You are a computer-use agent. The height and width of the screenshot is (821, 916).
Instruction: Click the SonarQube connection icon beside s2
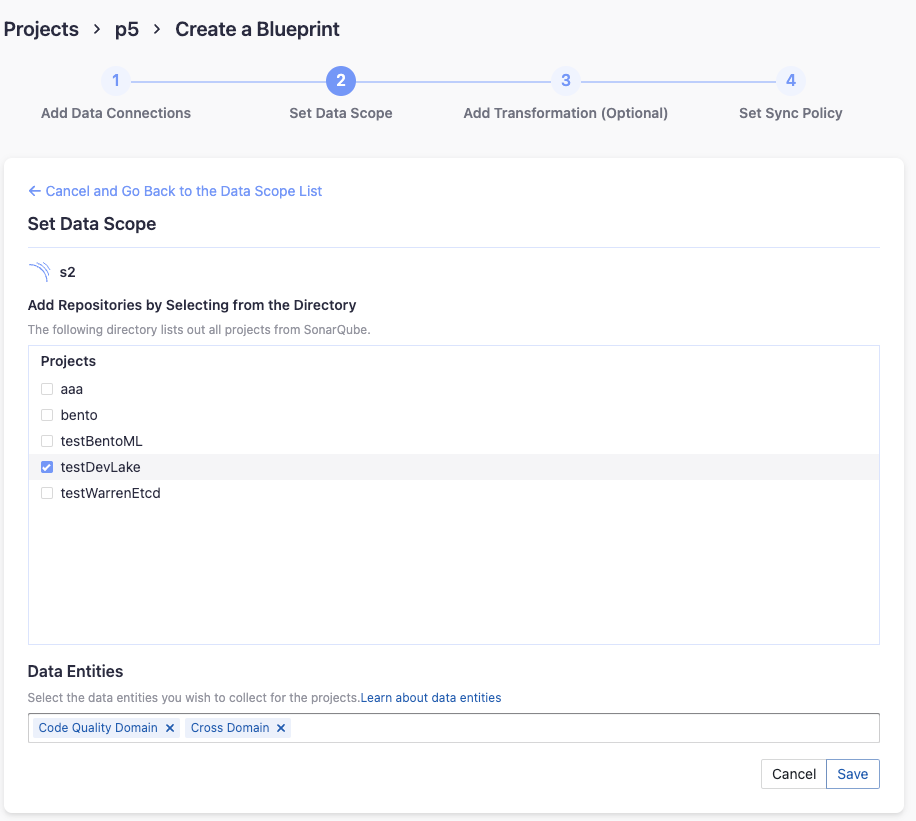39,272
